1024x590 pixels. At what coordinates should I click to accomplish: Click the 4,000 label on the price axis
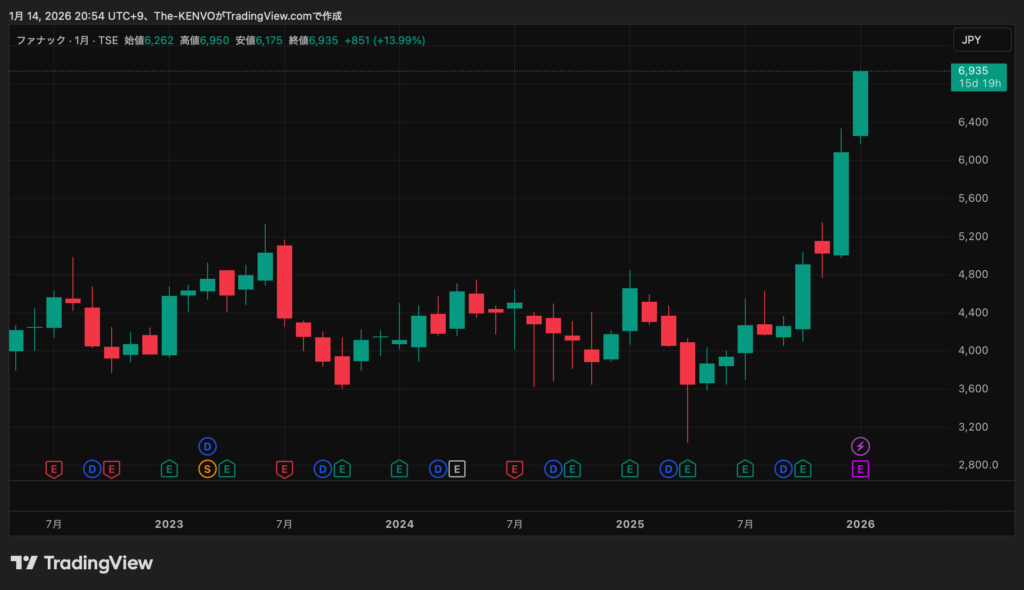pos(972,351)
